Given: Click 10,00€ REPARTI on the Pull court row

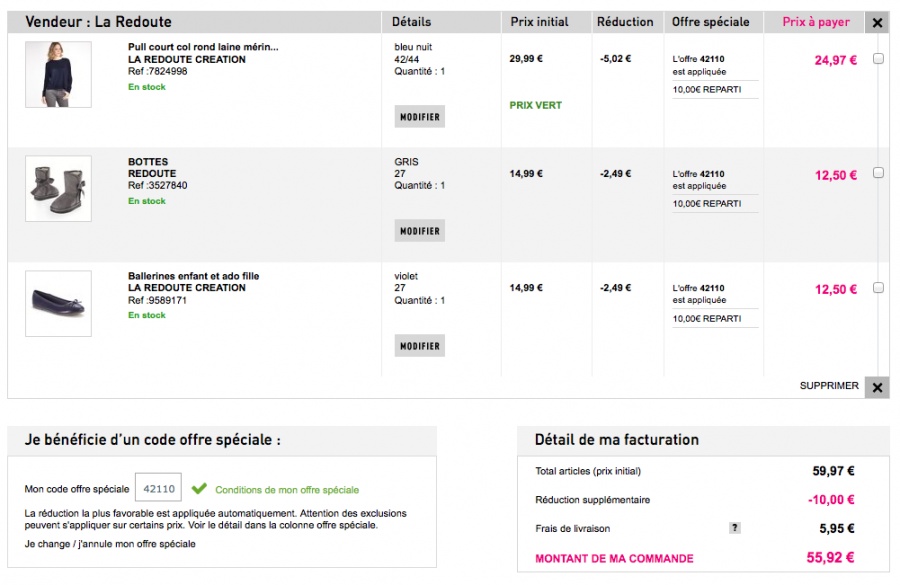Looking at the screenshot, I should [x=707, y=90].
